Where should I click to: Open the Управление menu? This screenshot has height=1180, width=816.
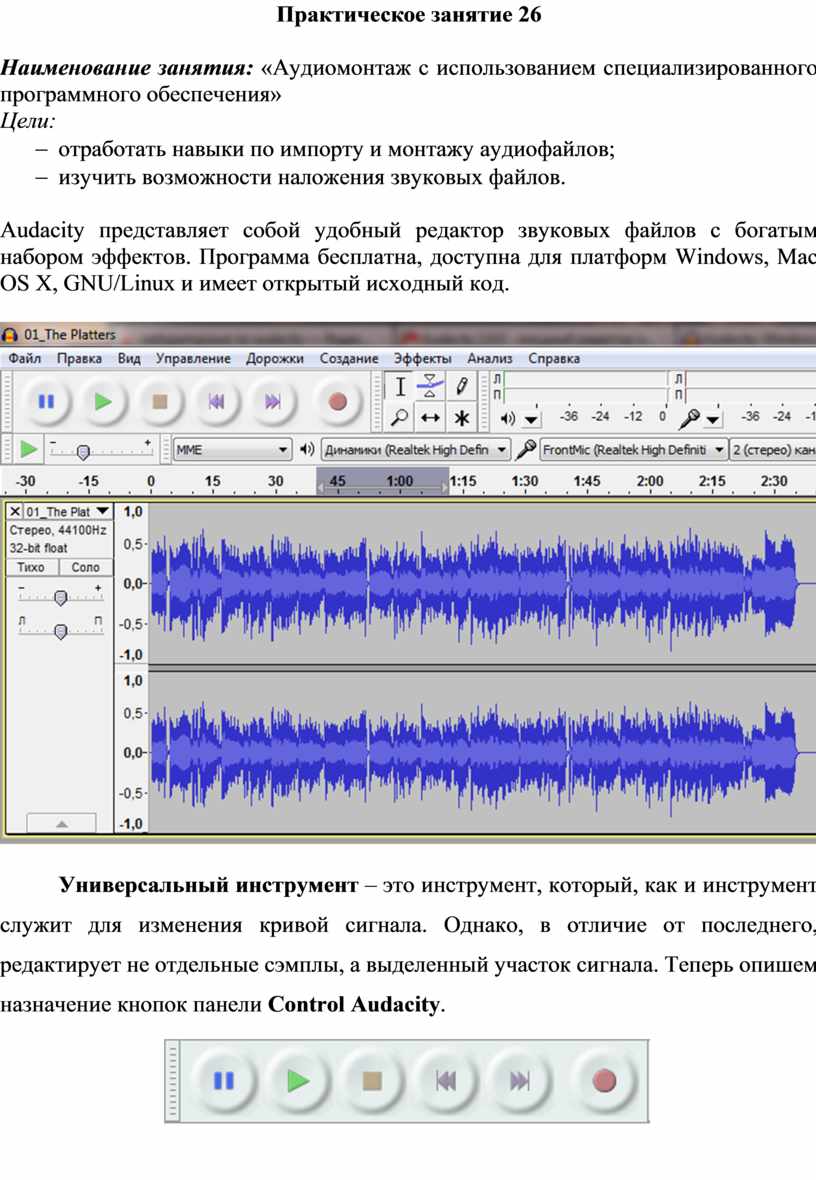pyautogui.click(x=193, y=358)
